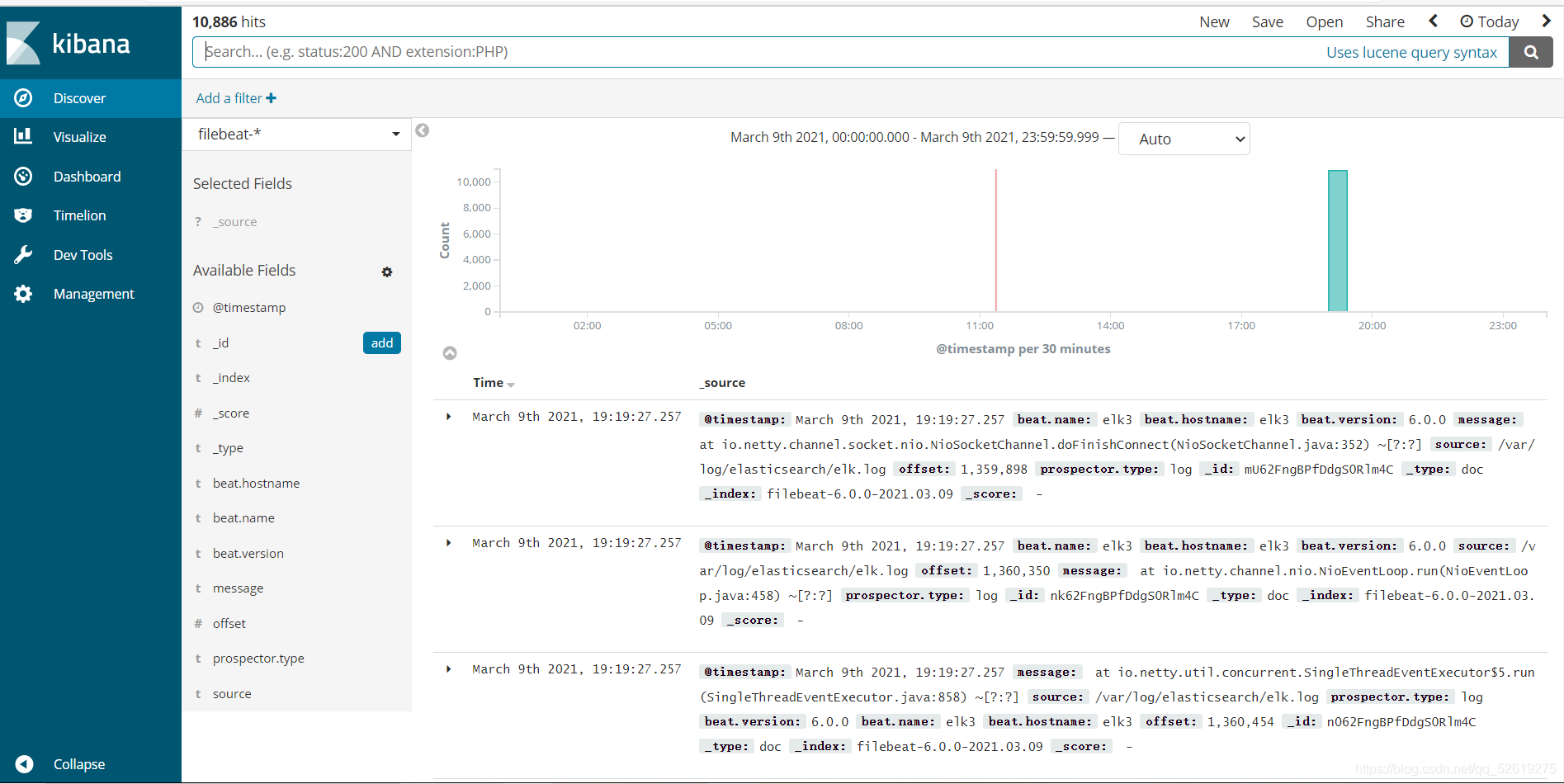Open Visualize bar chart icon
Viewport: 1564px width, 784px height.
[23, 136]
